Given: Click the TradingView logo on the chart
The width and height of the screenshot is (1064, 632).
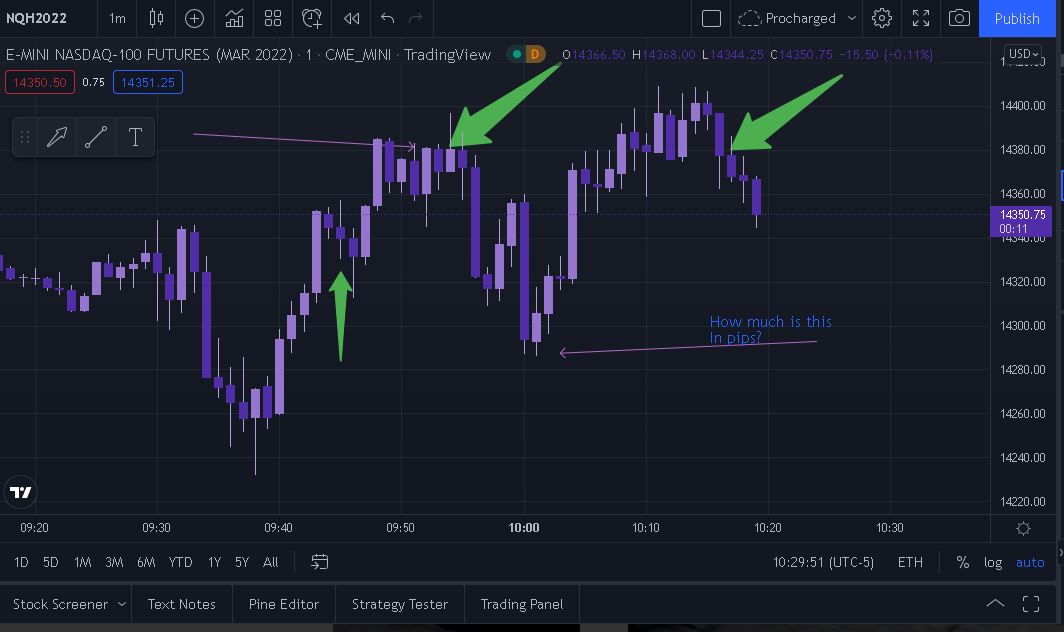Looking at the screenshot, I should point(20,492).
